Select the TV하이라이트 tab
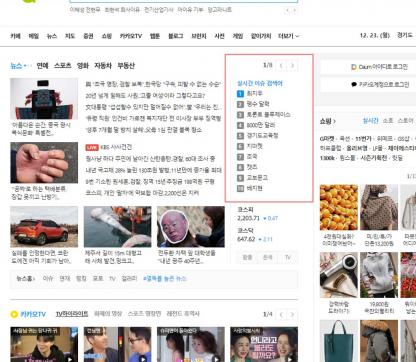 (x=72, y=314)
